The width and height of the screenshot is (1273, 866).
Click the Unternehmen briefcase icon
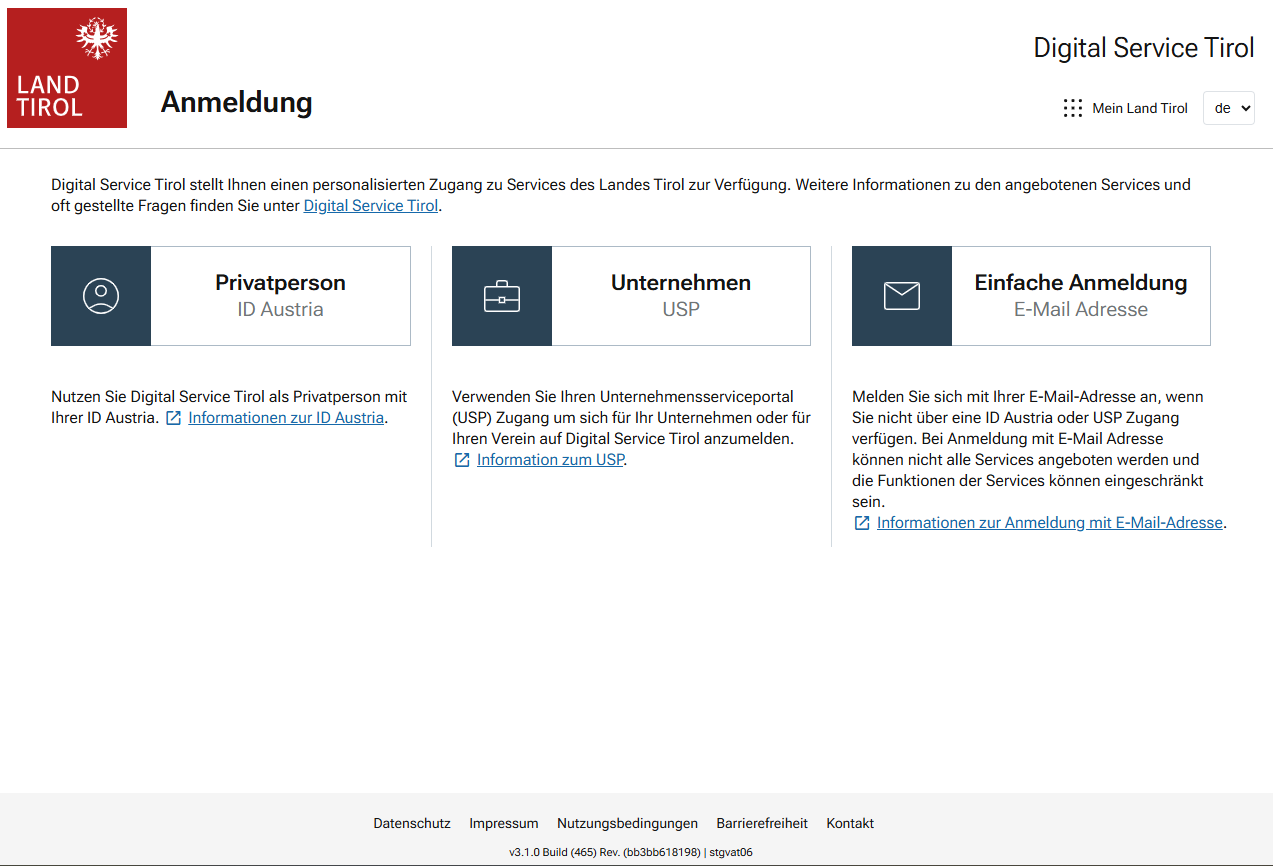pyautogui.click(x=502, y=296)
